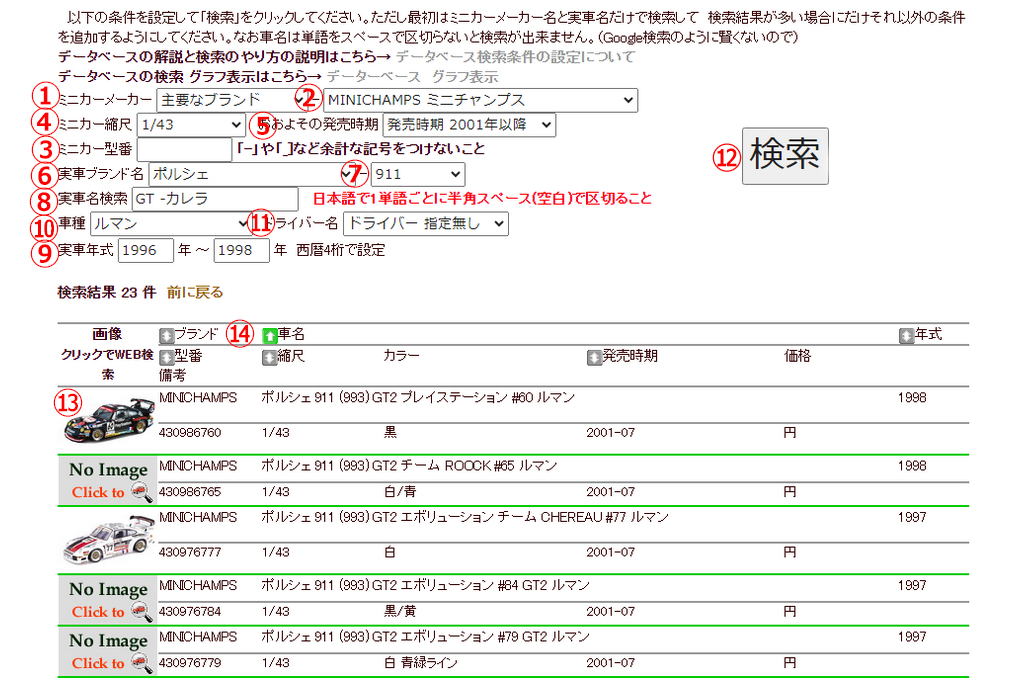This screenshot has width=1013, height=681.
Task: Click No Image placeholder for ROOCK #65
Action: 109,481
